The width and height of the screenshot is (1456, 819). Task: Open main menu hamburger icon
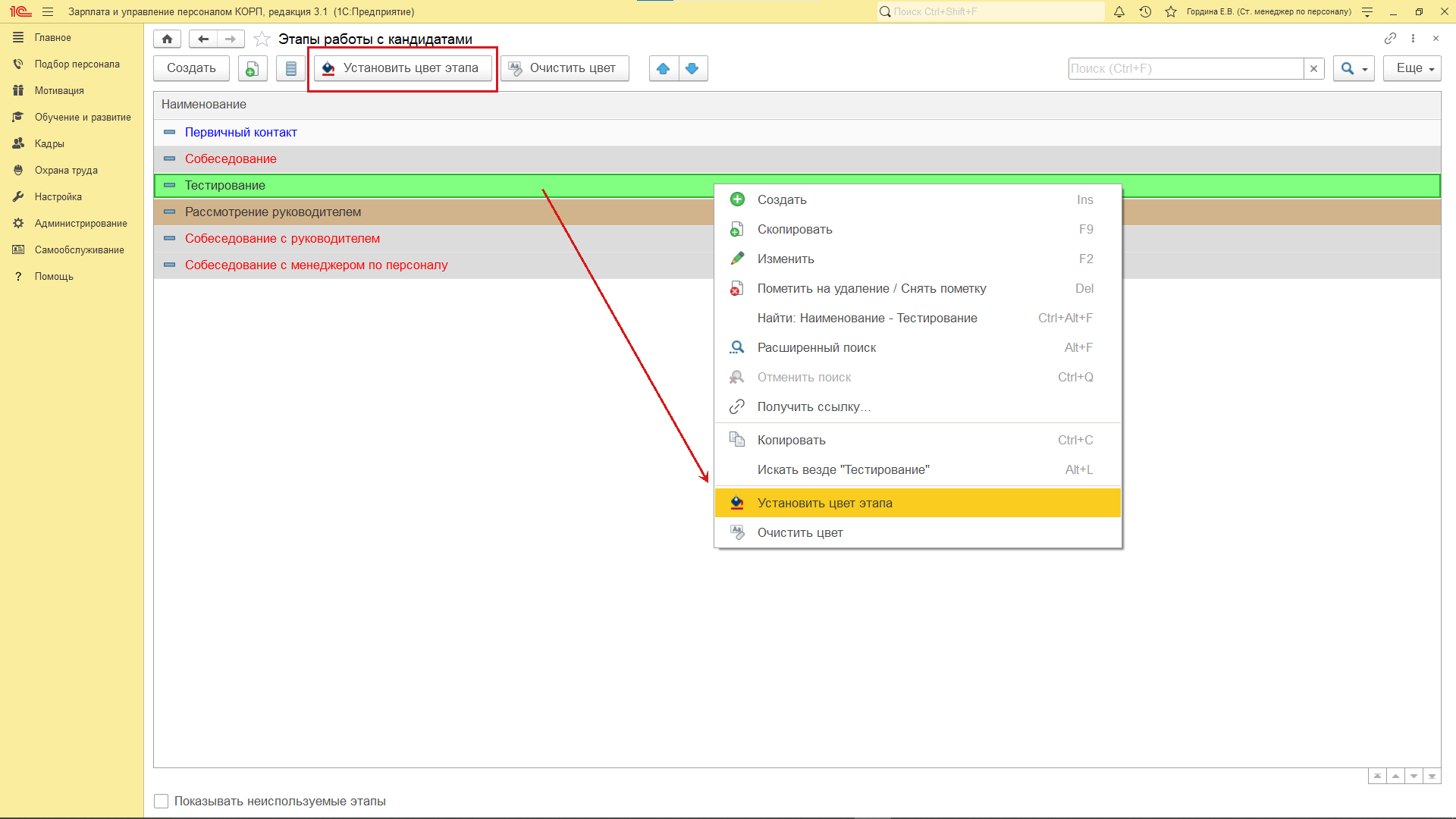(x=48, y=11)
